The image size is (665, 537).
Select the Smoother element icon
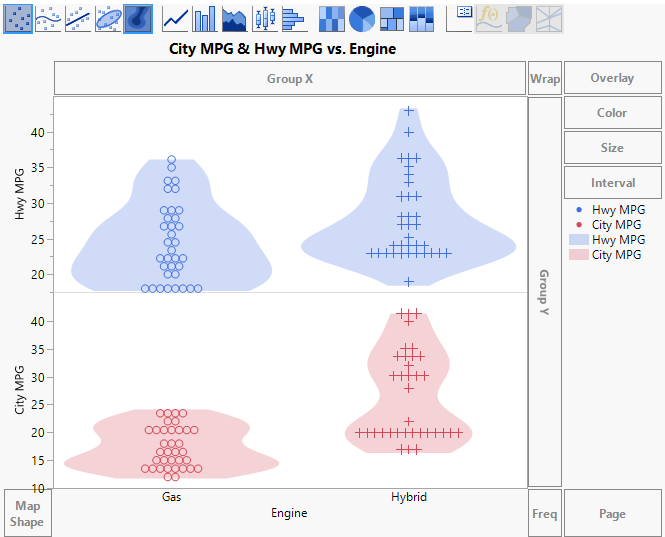coord(48,18)
